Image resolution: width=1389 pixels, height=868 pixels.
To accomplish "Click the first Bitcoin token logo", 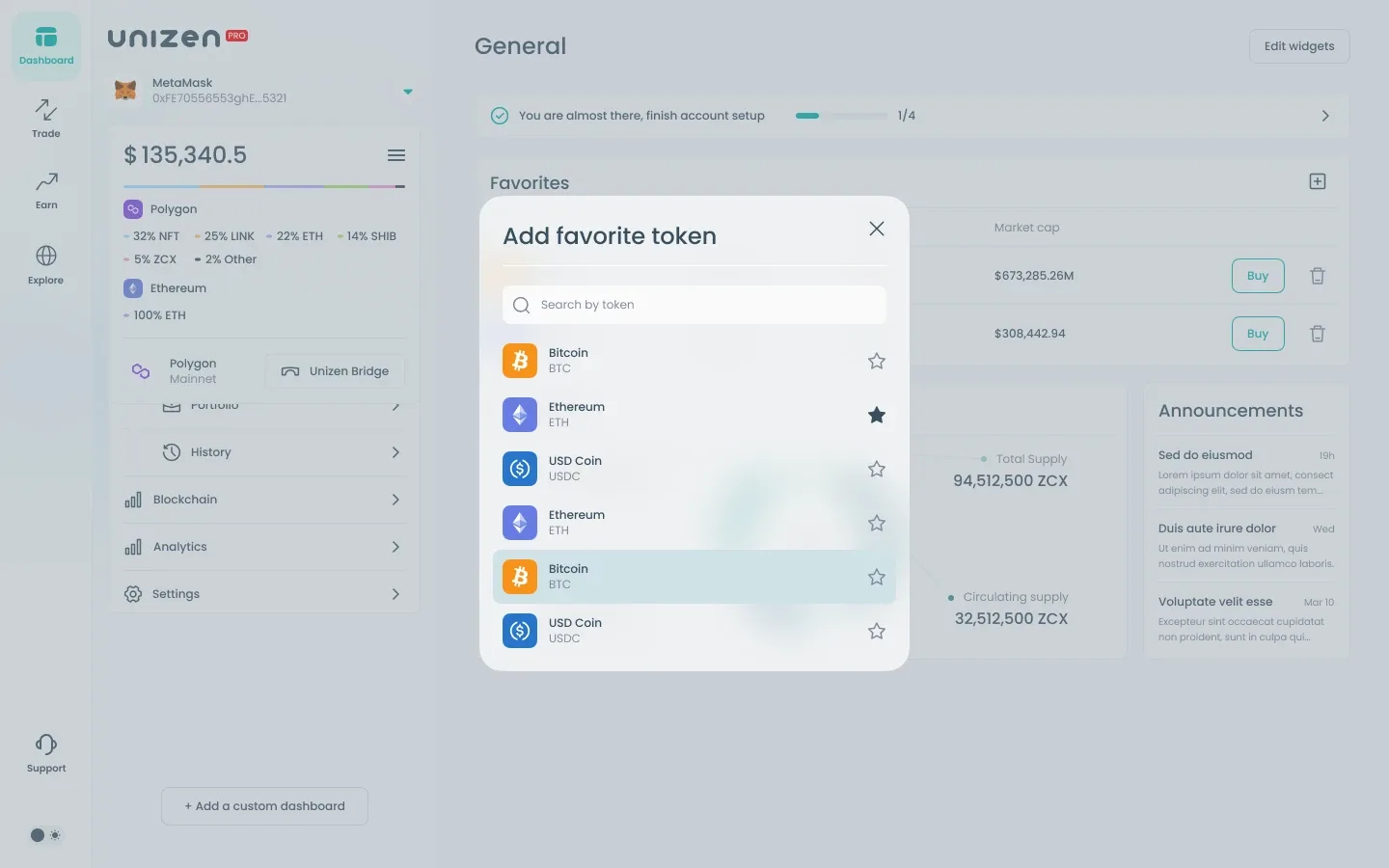I will click(520, 361).
